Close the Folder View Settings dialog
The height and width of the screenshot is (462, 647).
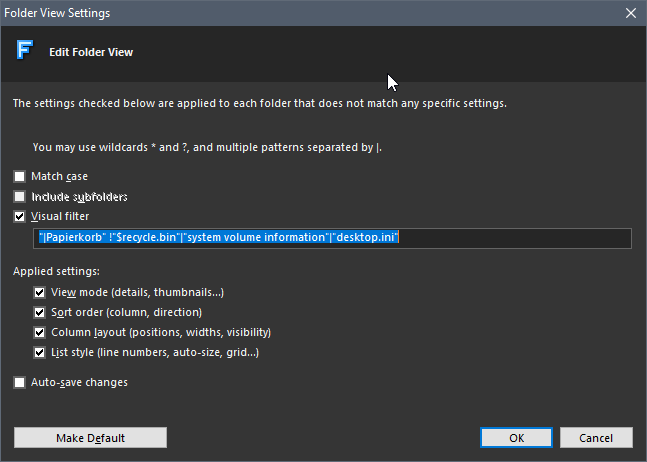point(630,13)
